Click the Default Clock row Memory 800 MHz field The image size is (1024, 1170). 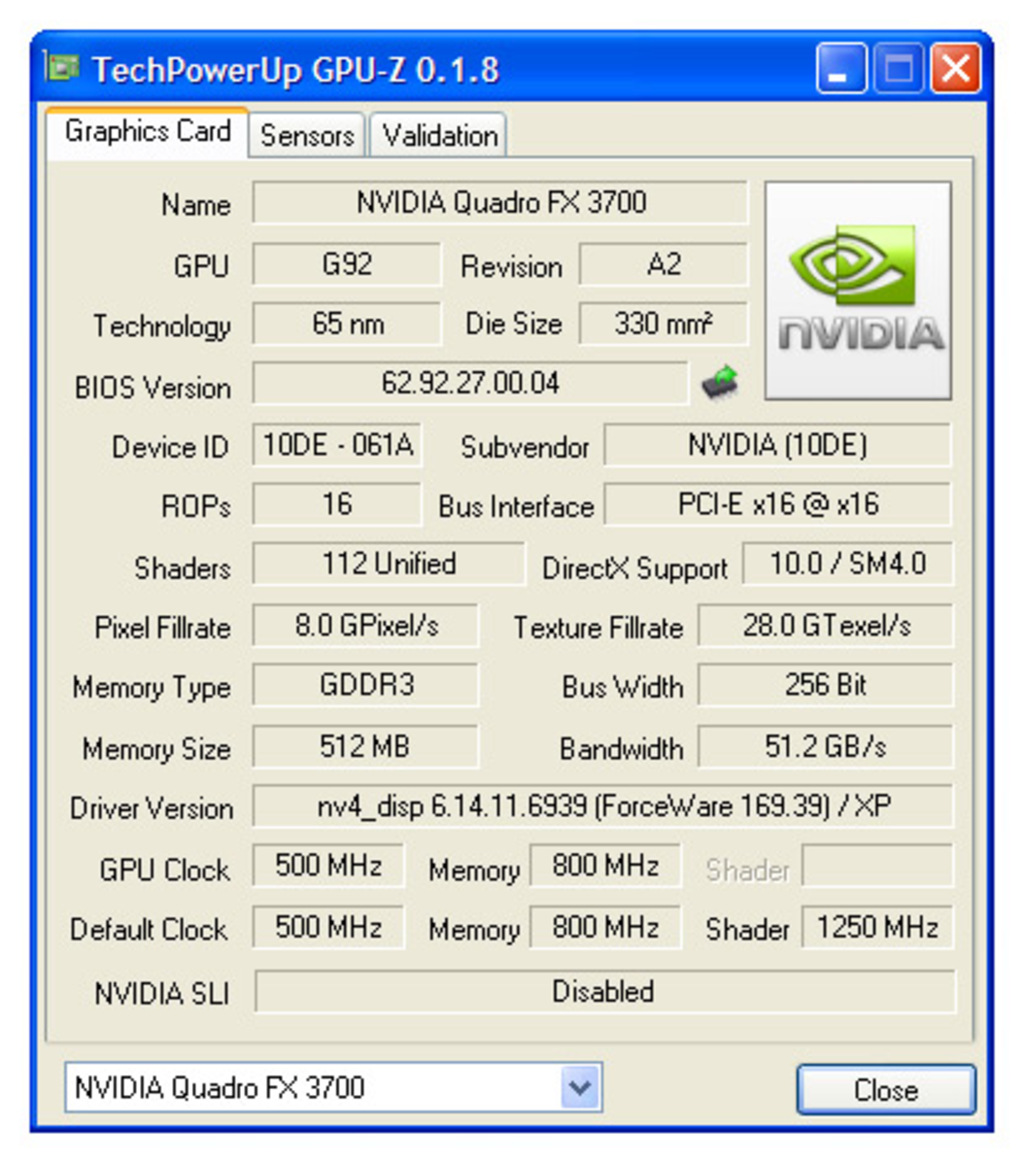[x=605, y=927]
